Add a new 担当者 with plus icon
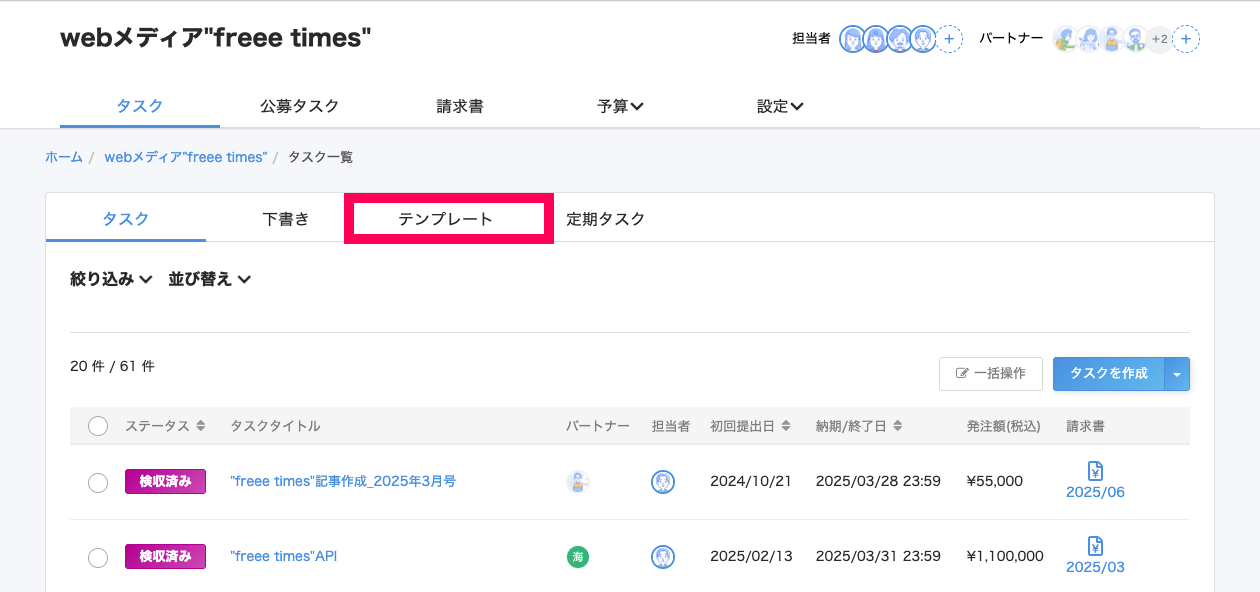 point(950,39)
